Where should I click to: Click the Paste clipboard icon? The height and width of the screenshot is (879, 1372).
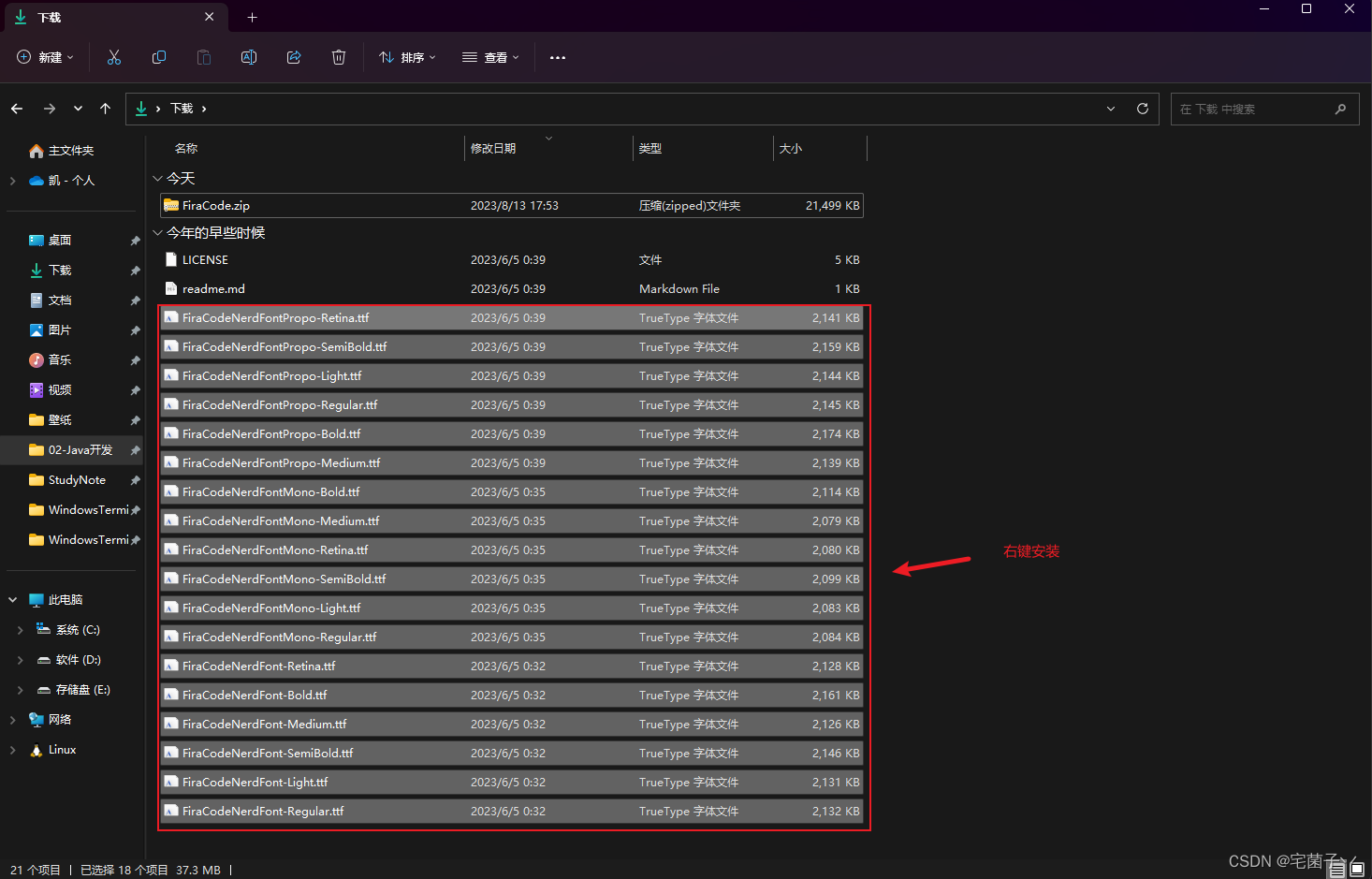point(204,57)
